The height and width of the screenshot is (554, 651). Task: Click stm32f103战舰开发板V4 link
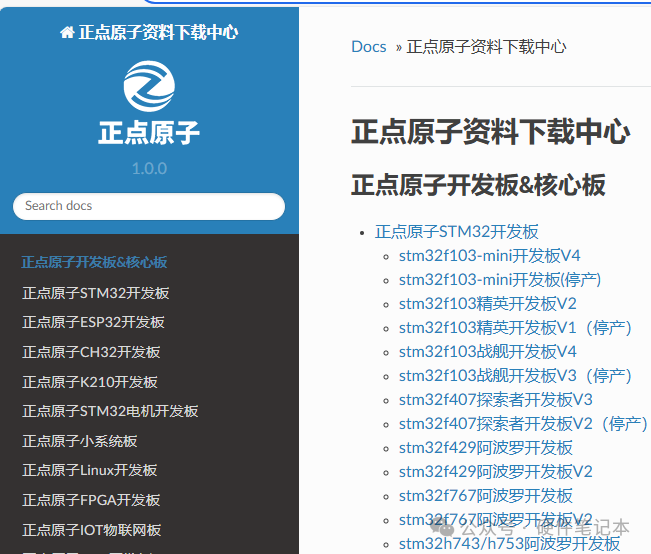coord(487,351)
